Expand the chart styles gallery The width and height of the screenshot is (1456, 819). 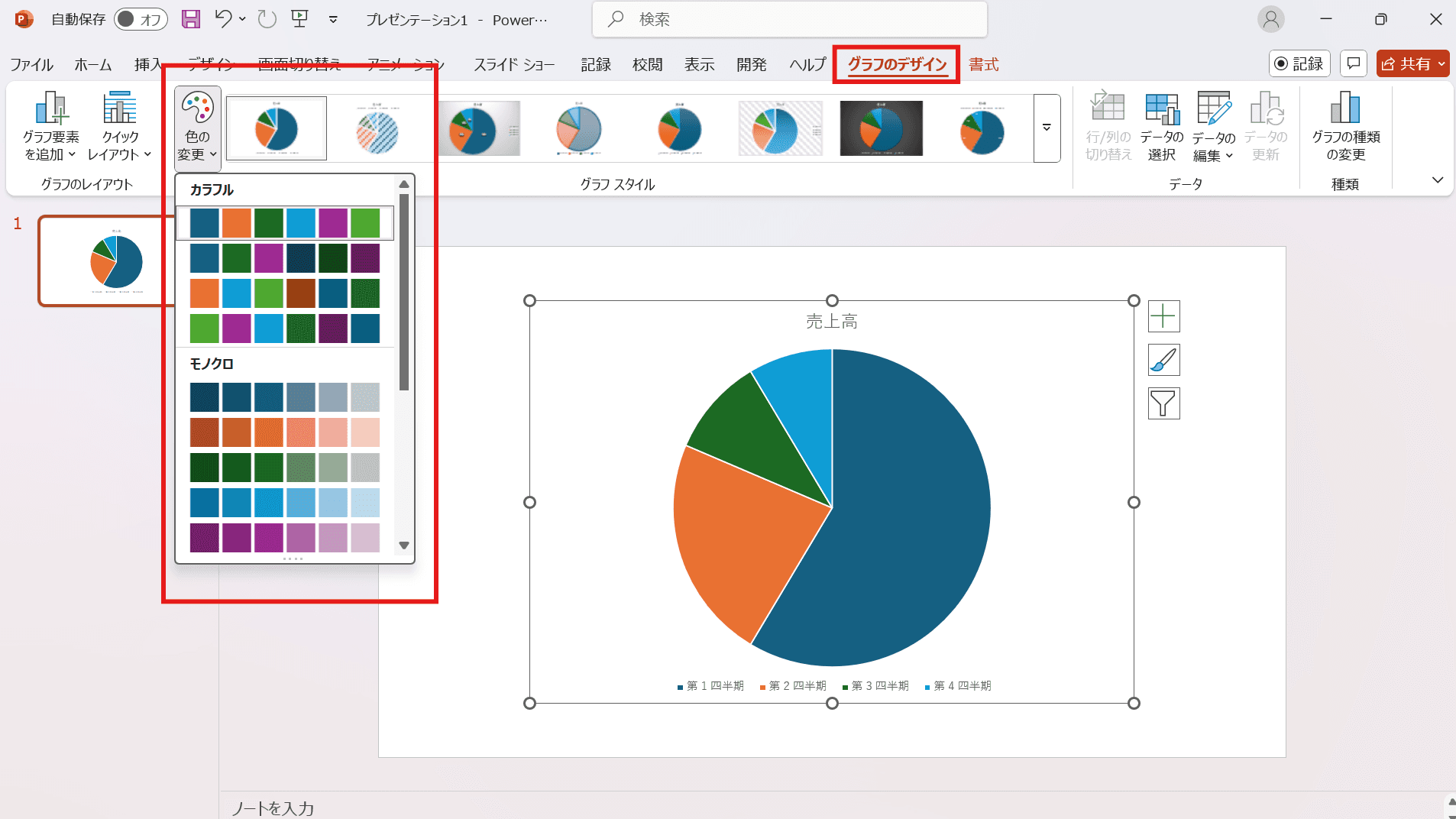[1047, 128]
